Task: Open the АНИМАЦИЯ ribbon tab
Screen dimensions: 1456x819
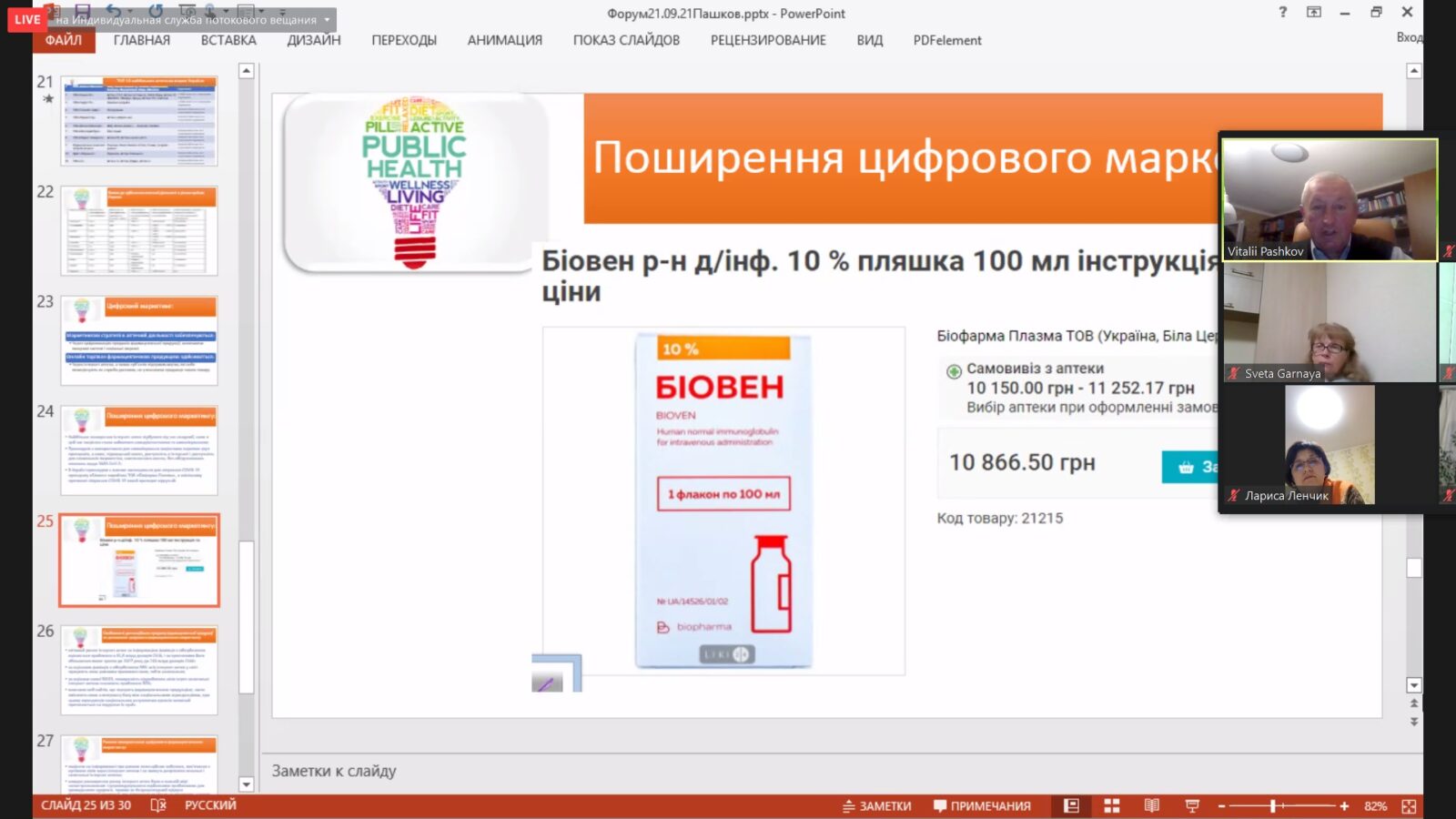Action: (505, 40)
